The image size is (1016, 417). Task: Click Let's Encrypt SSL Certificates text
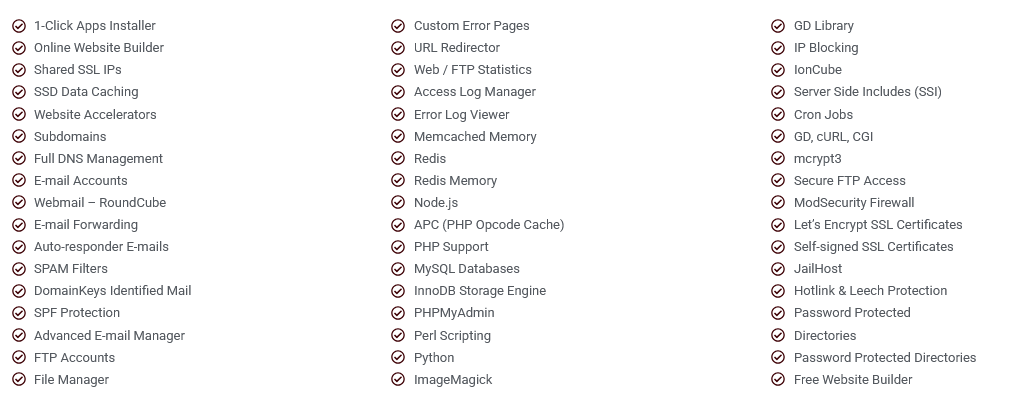tap(878, 225)
